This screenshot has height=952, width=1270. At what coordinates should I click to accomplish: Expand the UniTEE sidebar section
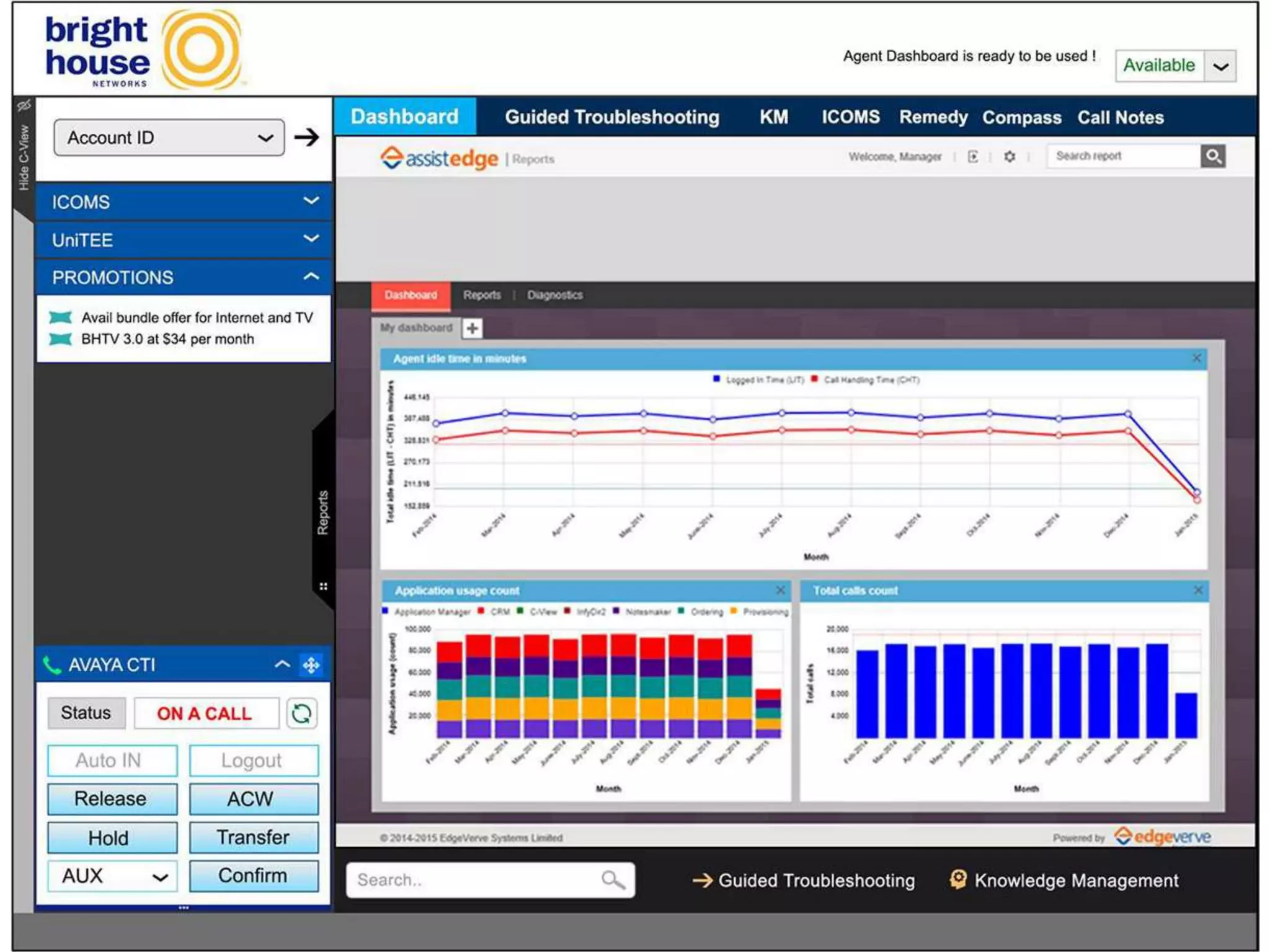184,239
